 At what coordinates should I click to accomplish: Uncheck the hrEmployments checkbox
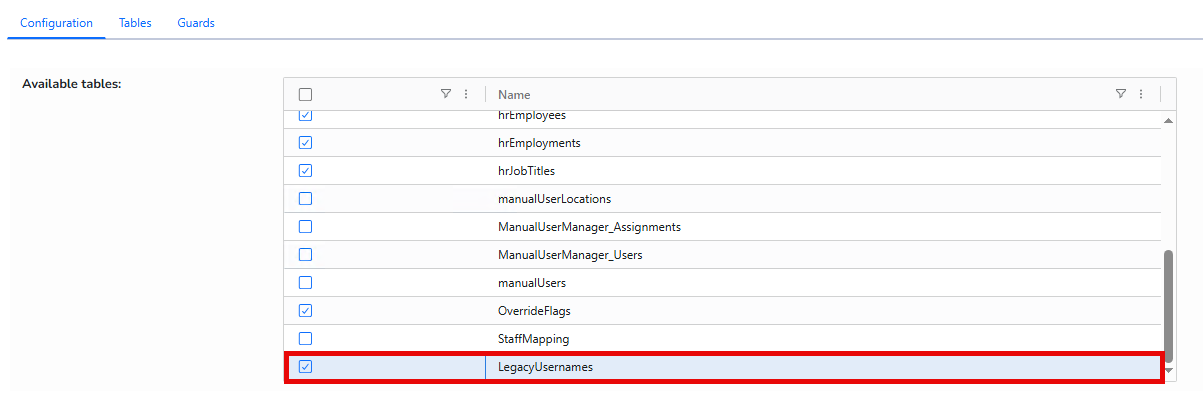pyautogui.click(x=306, y=143)
